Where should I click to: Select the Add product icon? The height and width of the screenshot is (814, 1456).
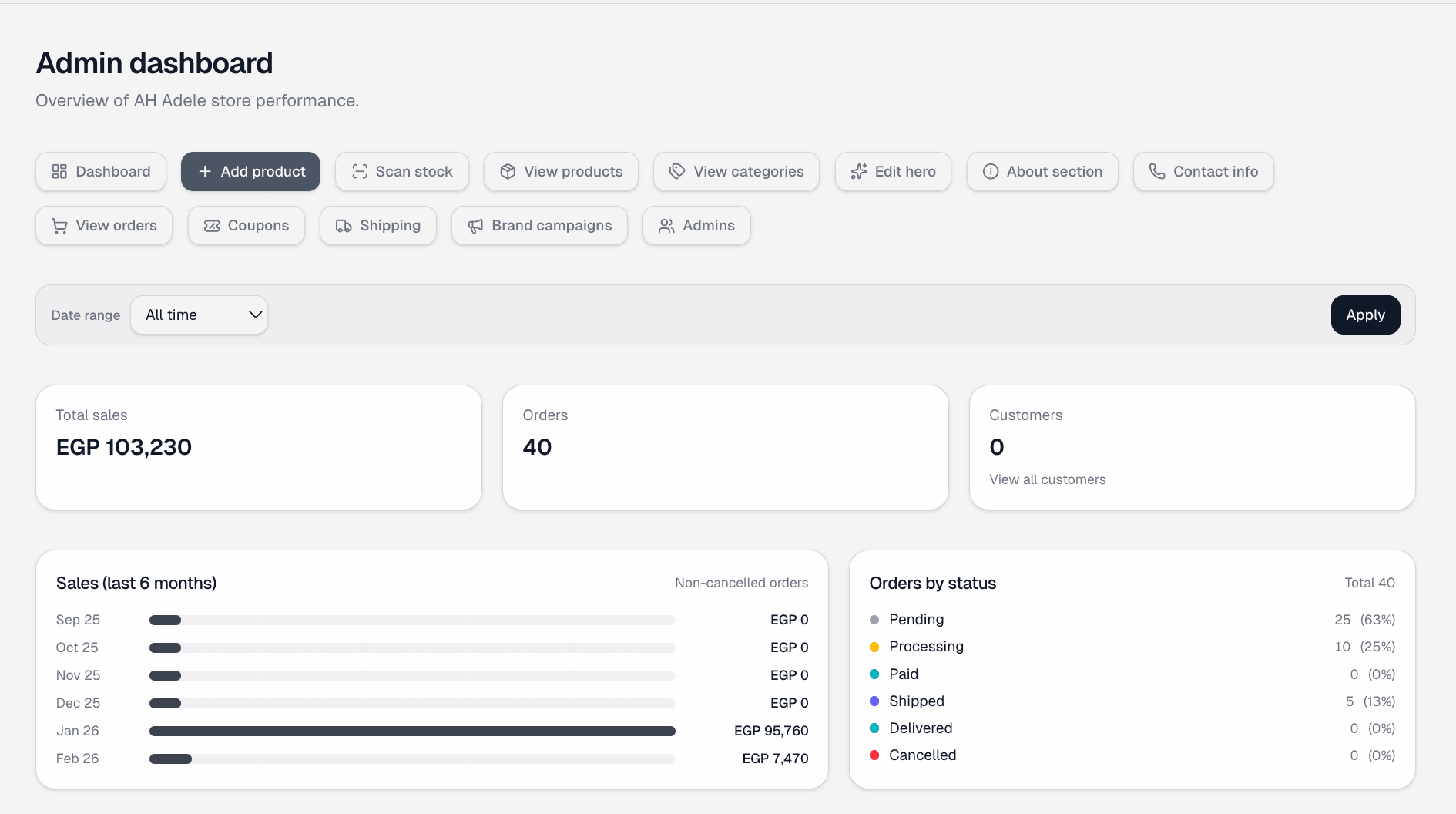(x=205, y=171)
